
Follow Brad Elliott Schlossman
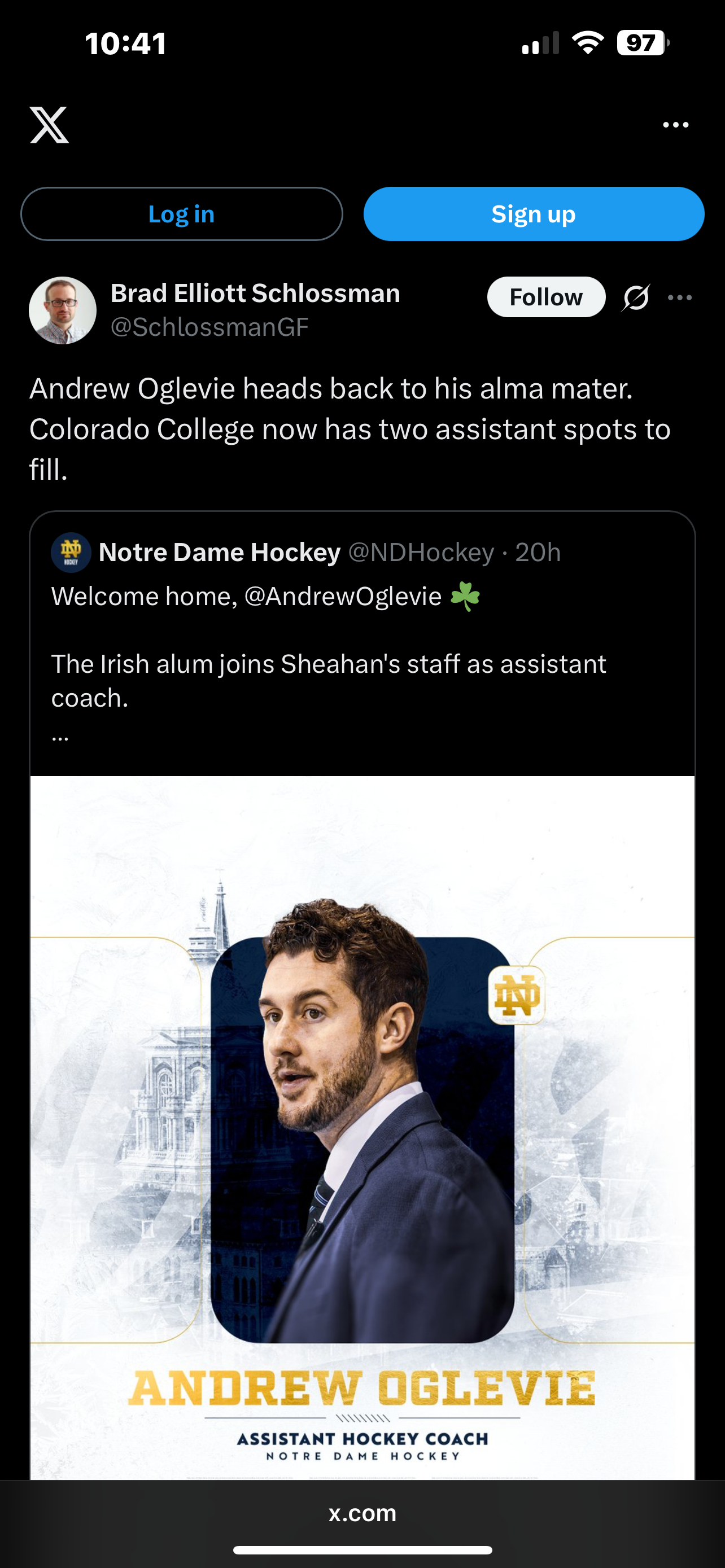[545, 297]
